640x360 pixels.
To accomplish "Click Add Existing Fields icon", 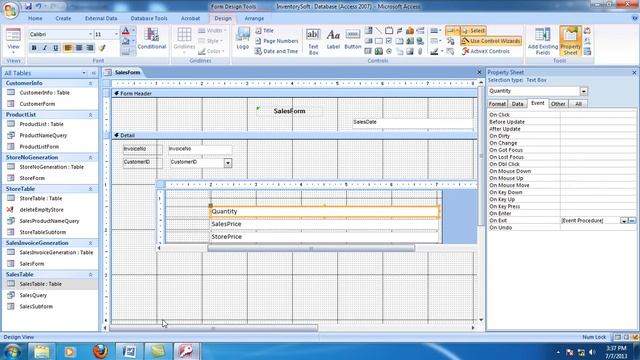I will pyautogui.click(x=542, y=41).
